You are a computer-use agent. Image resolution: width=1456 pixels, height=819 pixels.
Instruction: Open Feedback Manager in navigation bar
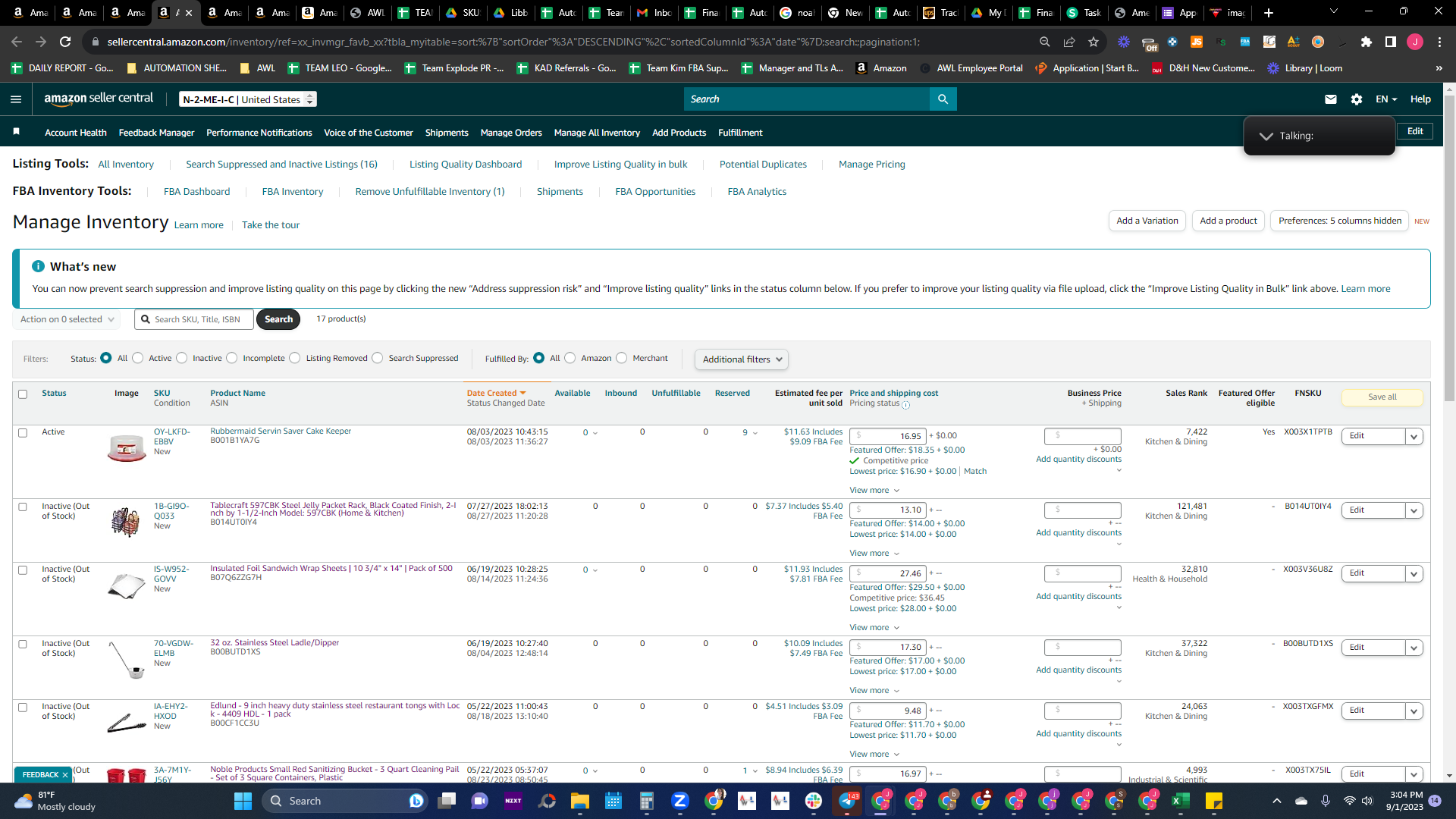pos(156,133)
